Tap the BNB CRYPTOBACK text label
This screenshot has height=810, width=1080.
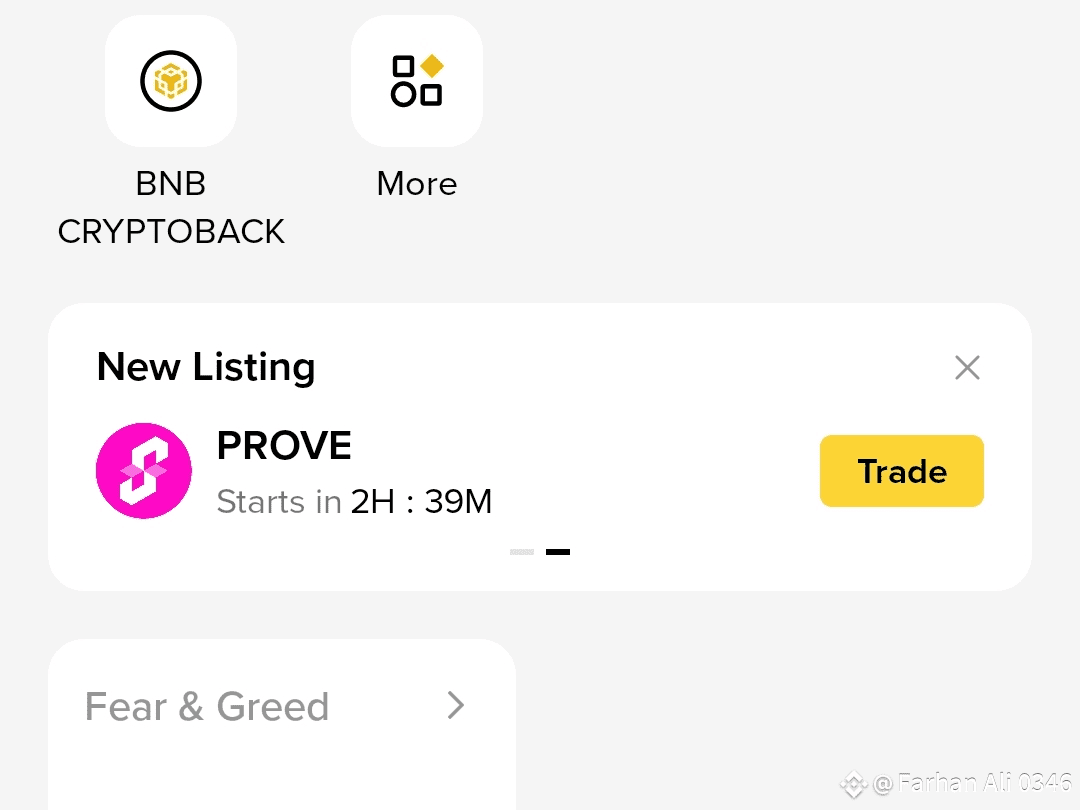(171, 207)
